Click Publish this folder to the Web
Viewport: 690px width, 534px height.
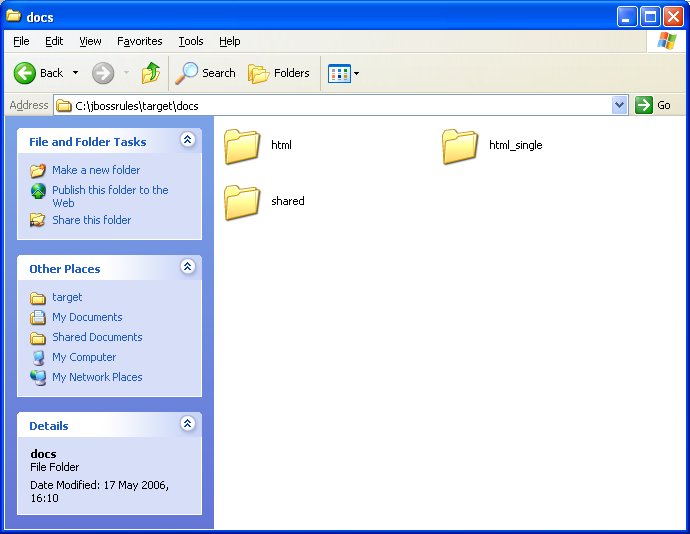pos(110,196)
